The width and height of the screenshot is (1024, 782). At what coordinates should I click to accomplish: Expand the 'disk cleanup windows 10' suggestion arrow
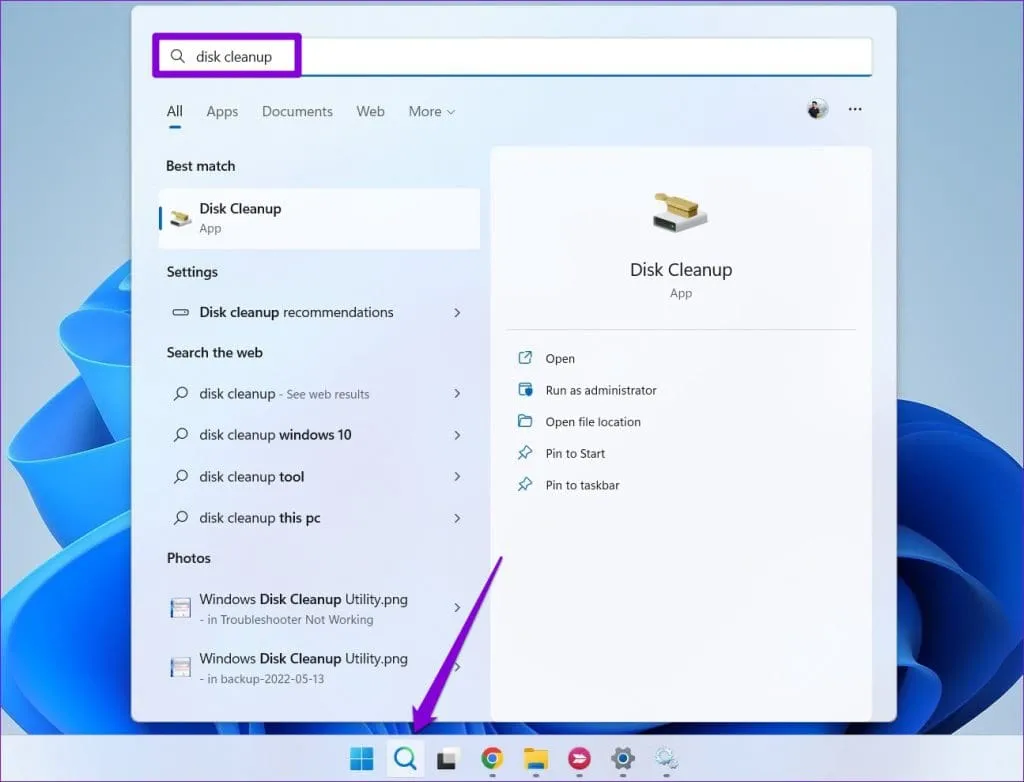(457, 435)
